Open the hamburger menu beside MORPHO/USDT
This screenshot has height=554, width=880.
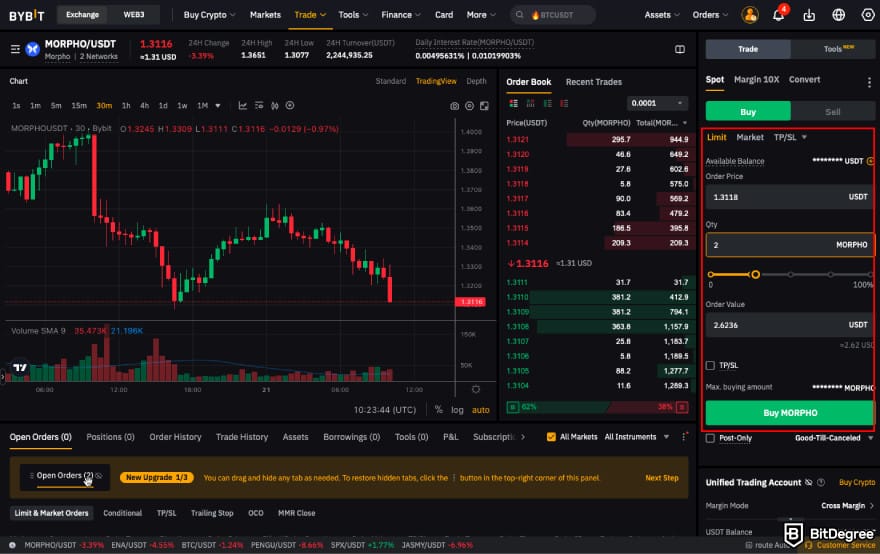click(x=15, y=49)
